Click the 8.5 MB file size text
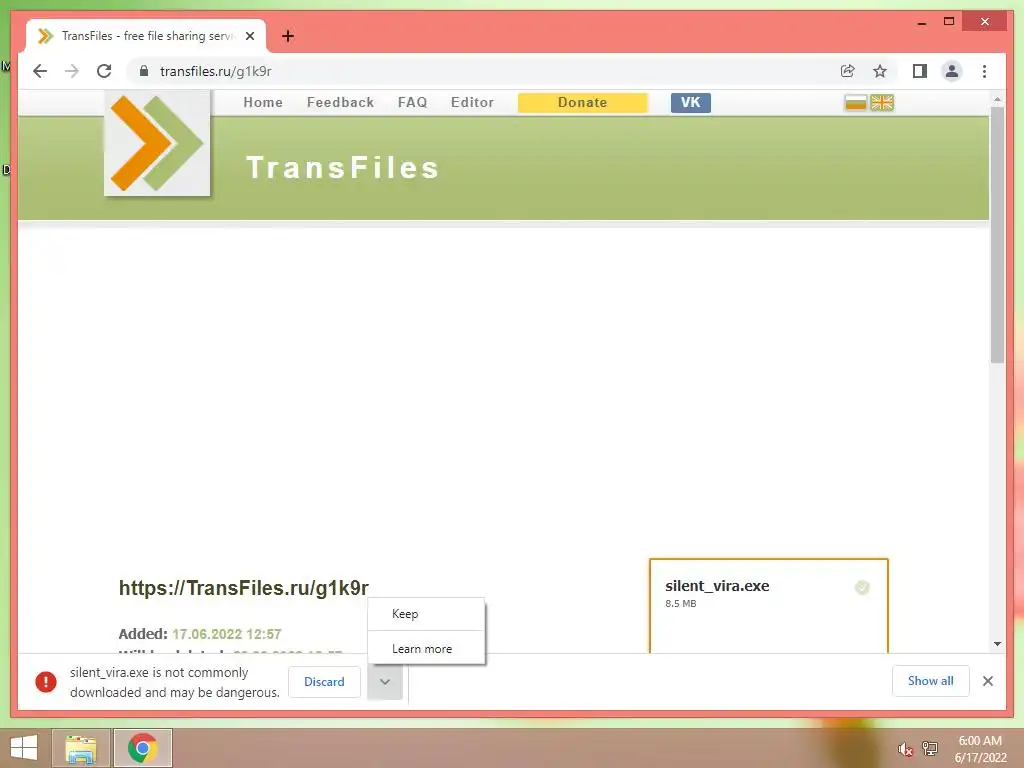Viewport: 1024px width, 768px height. click(680, 603)
